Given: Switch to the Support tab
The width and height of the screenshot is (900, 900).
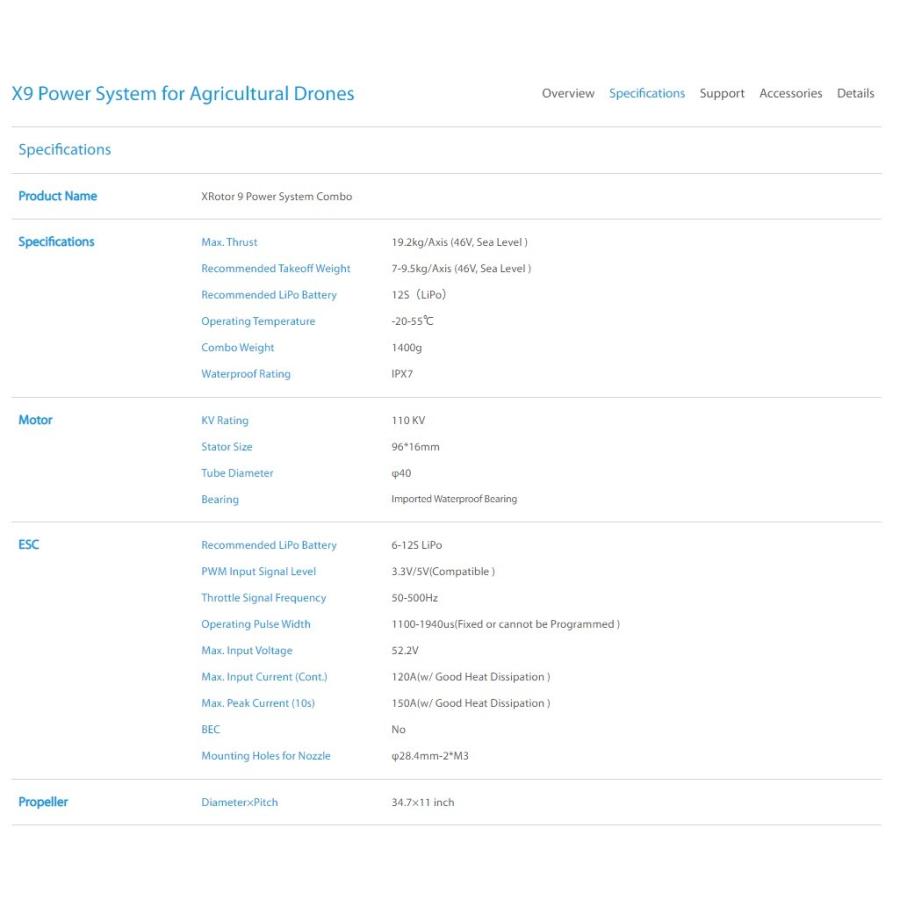Looking at the screenshot, I should pyautogui.click(x=721, y=94).
